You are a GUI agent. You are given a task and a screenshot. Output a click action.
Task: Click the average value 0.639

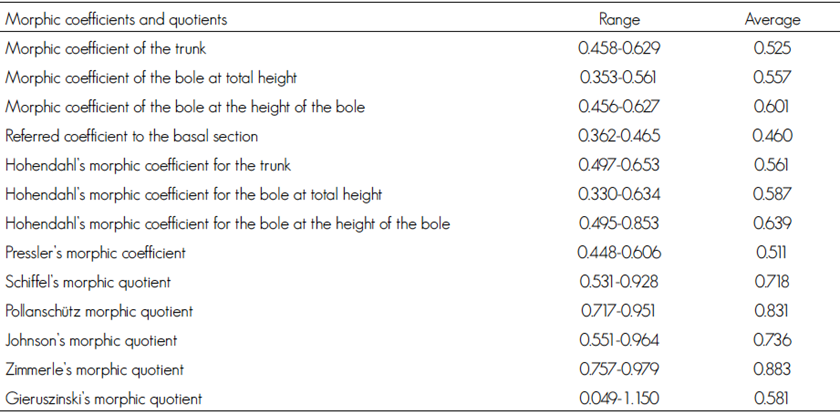(x=772, y=223)
